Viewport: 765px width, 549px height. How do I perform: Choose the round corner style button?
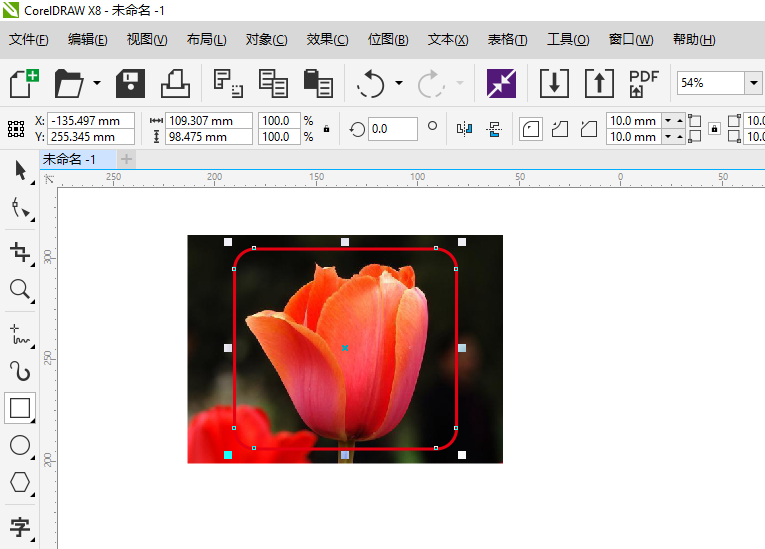(531, 129)
